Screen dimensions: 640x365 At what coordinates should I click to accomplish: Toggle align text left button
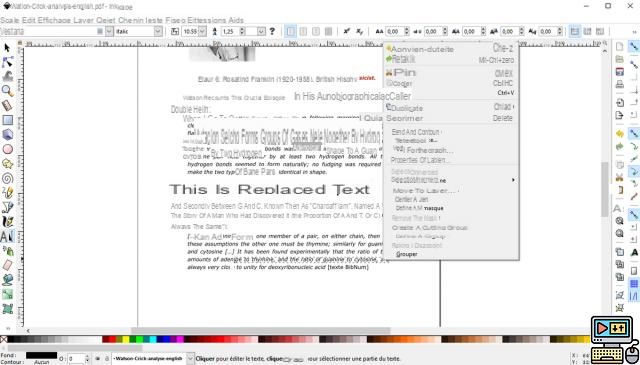(290, 31)
